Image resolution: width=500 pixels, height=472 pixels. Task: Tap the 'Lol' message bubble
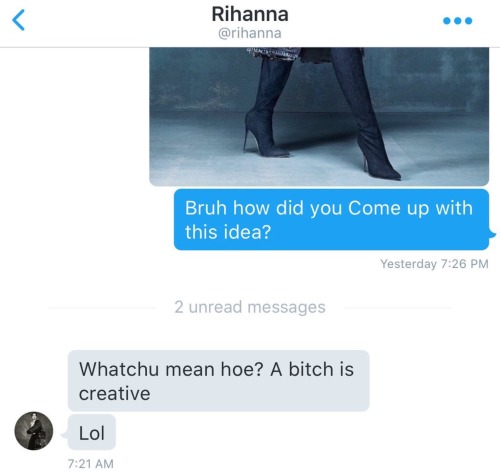click(92, 433)
